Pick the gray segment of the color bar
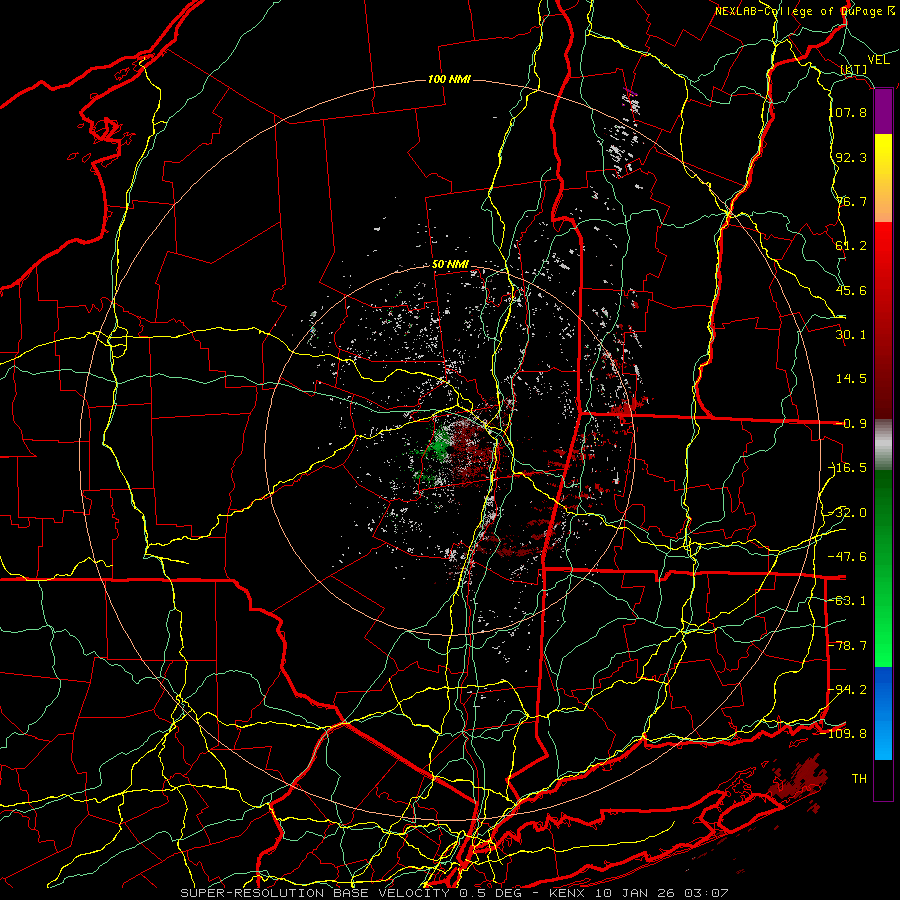Image resolution: width=900 pixels, height=900 pixels. pos(883,445)
